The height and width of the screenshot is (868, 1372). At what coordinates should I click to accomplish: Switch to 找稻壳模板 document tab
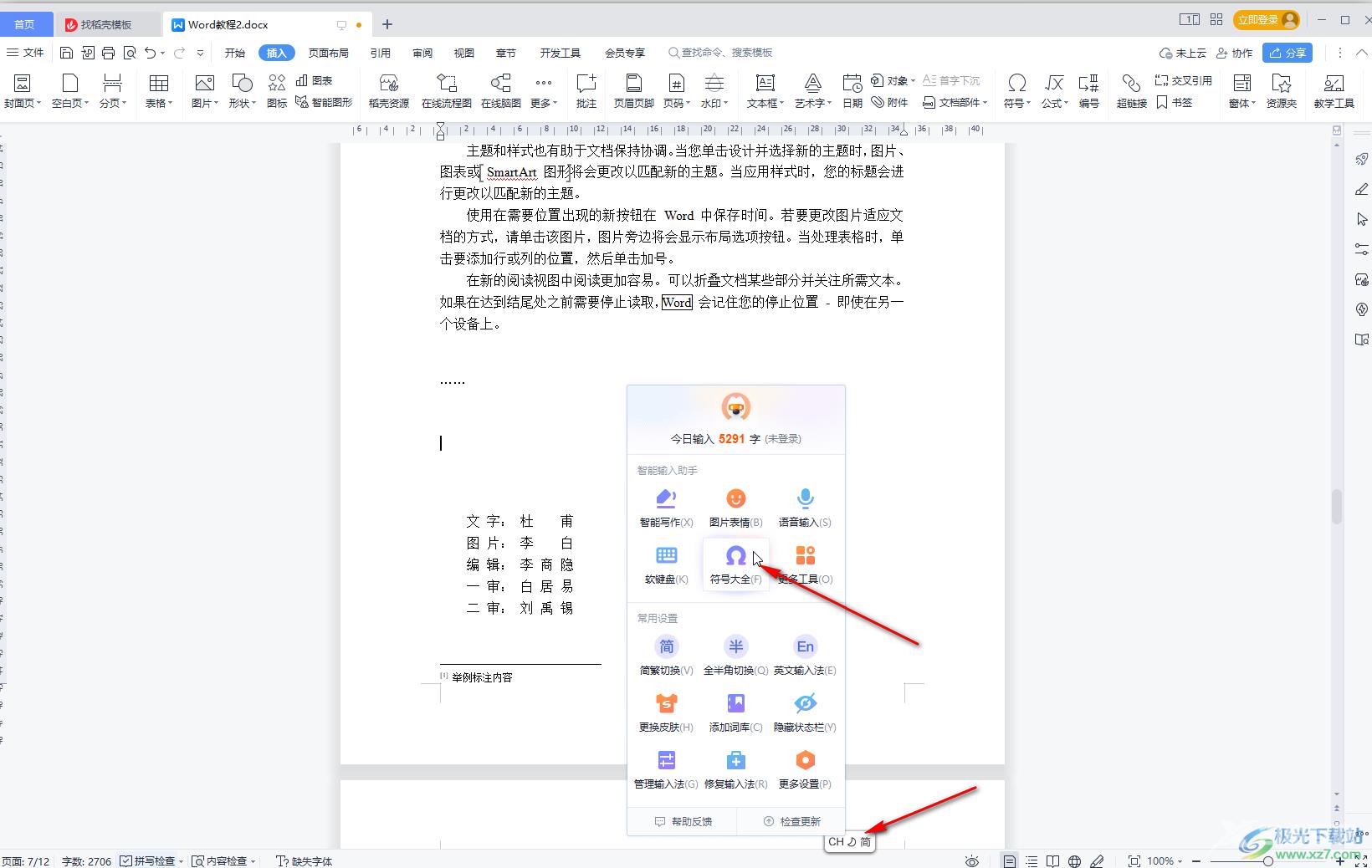105,24
